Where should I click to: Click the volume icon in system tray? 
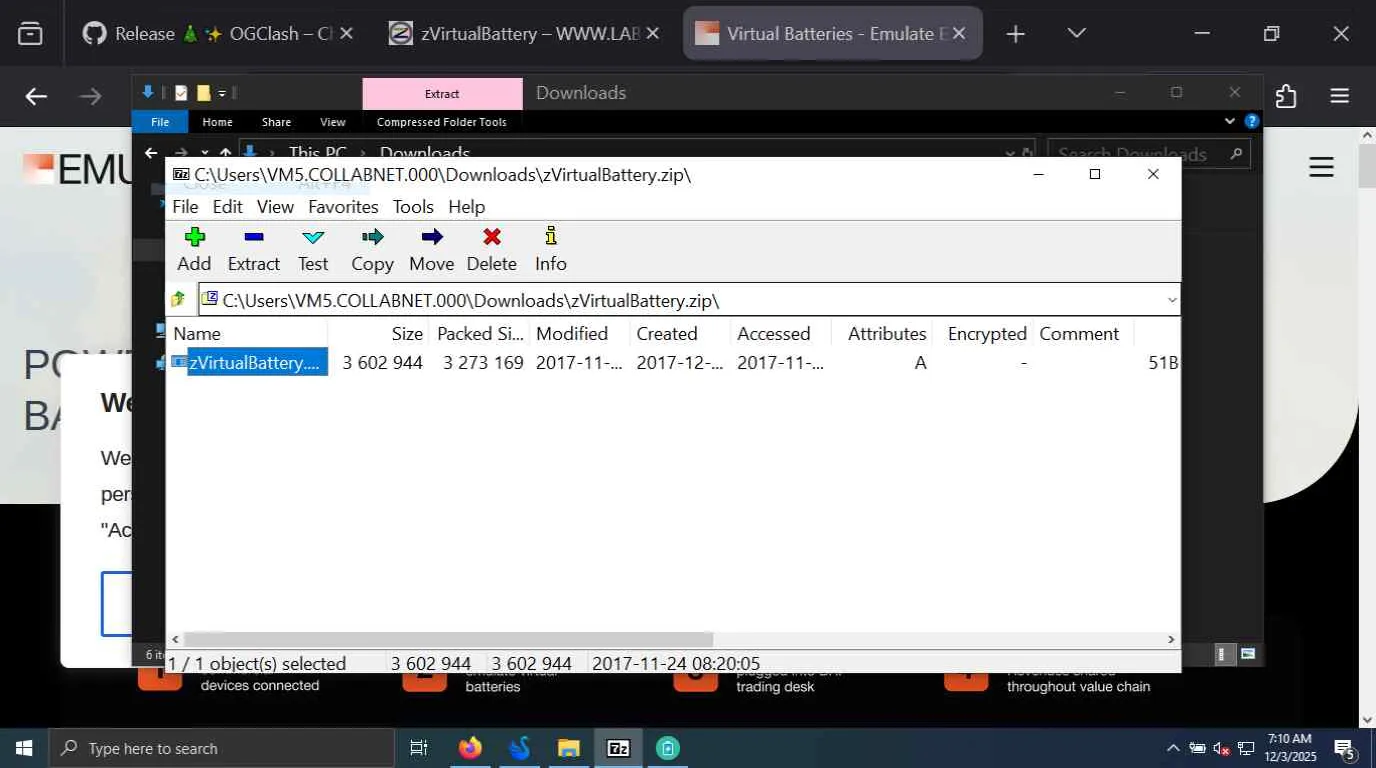tap(1222, 748)
